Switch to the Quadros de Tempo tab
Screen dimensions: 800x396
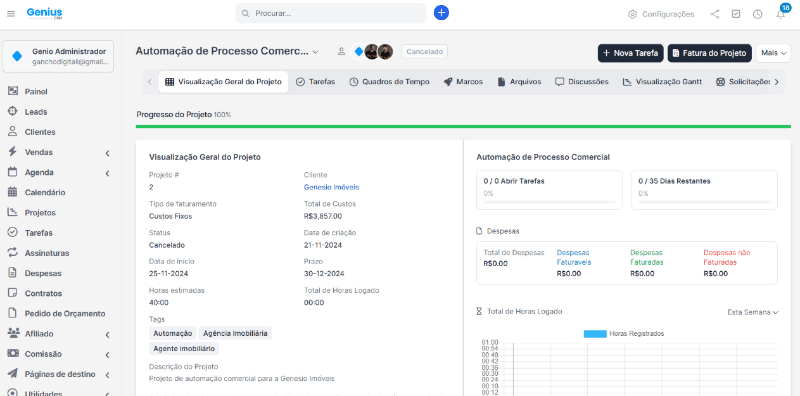(x=389, y=82)
